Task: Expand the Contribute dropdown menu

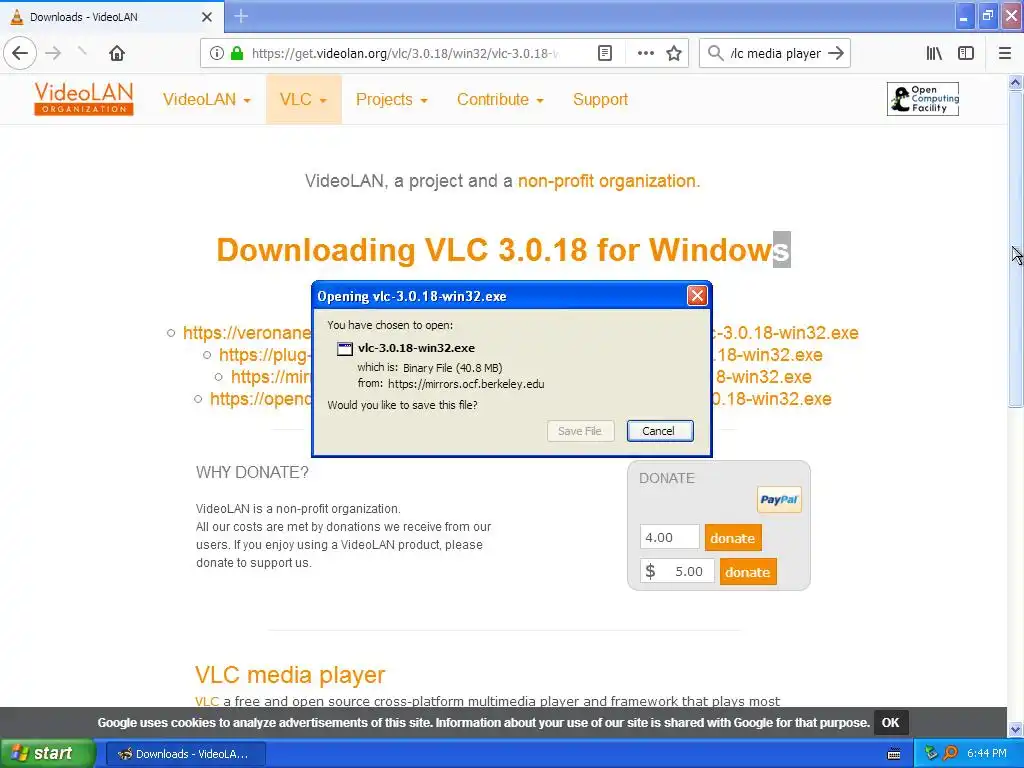Action: [x=500, y=99]
